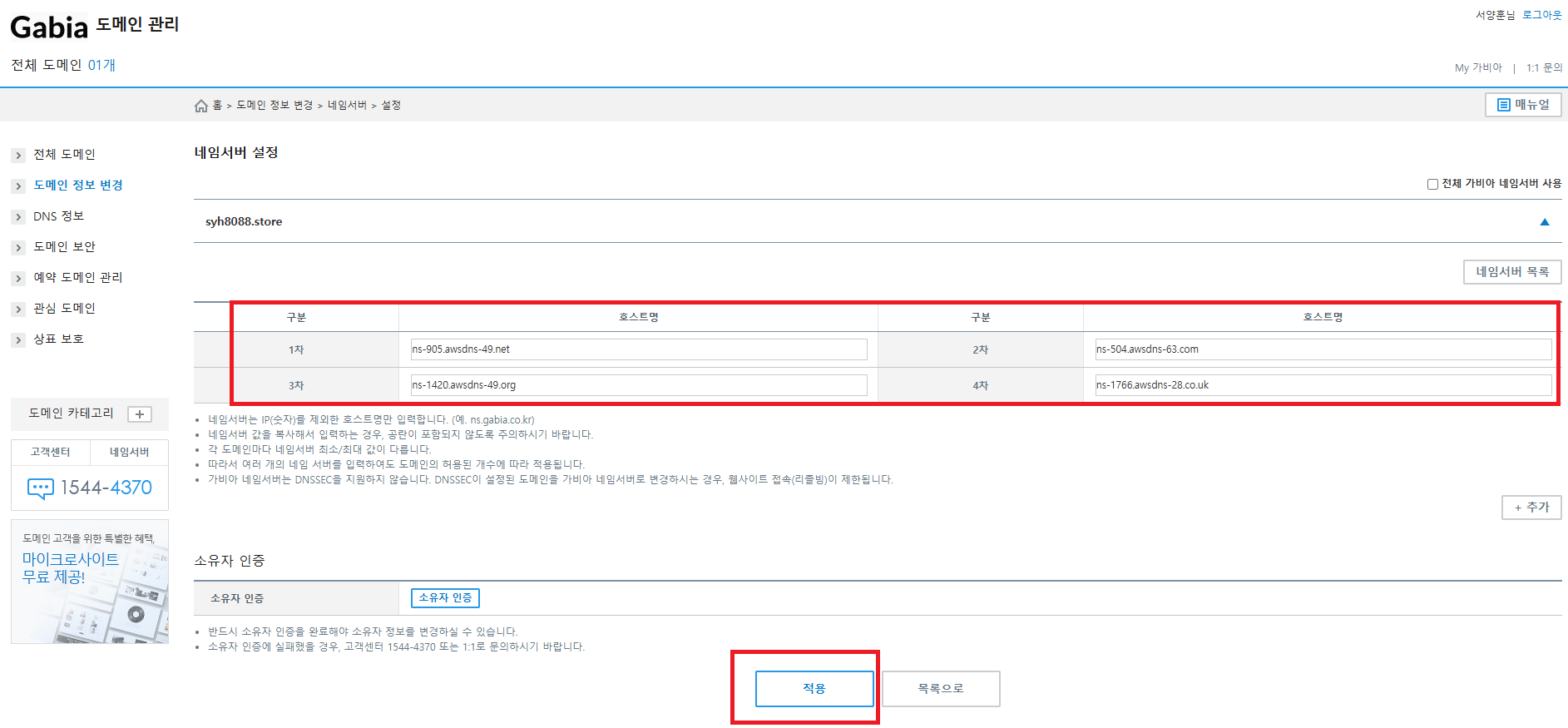Click the 소유자 인증 button

(445, 598)
